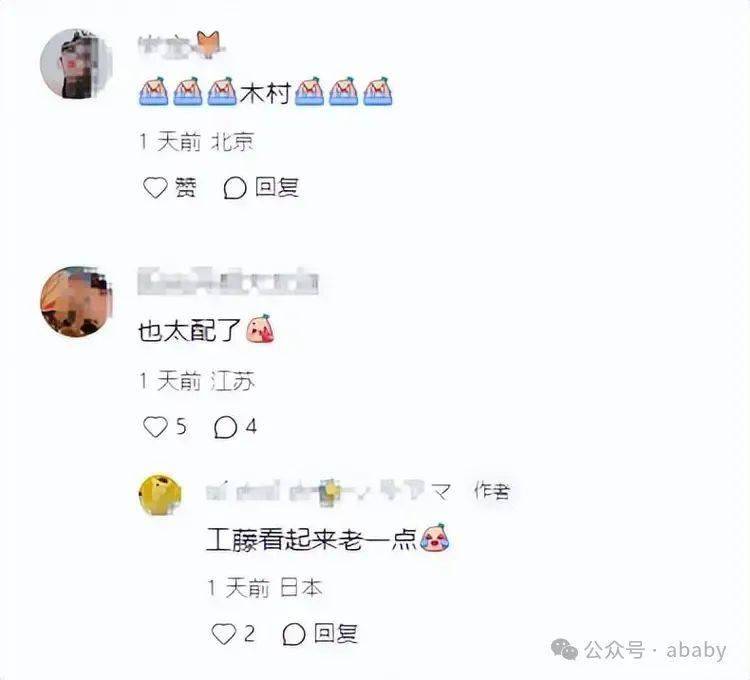
Task: Click the 木村 comment text
Action: tap(265, 93)
